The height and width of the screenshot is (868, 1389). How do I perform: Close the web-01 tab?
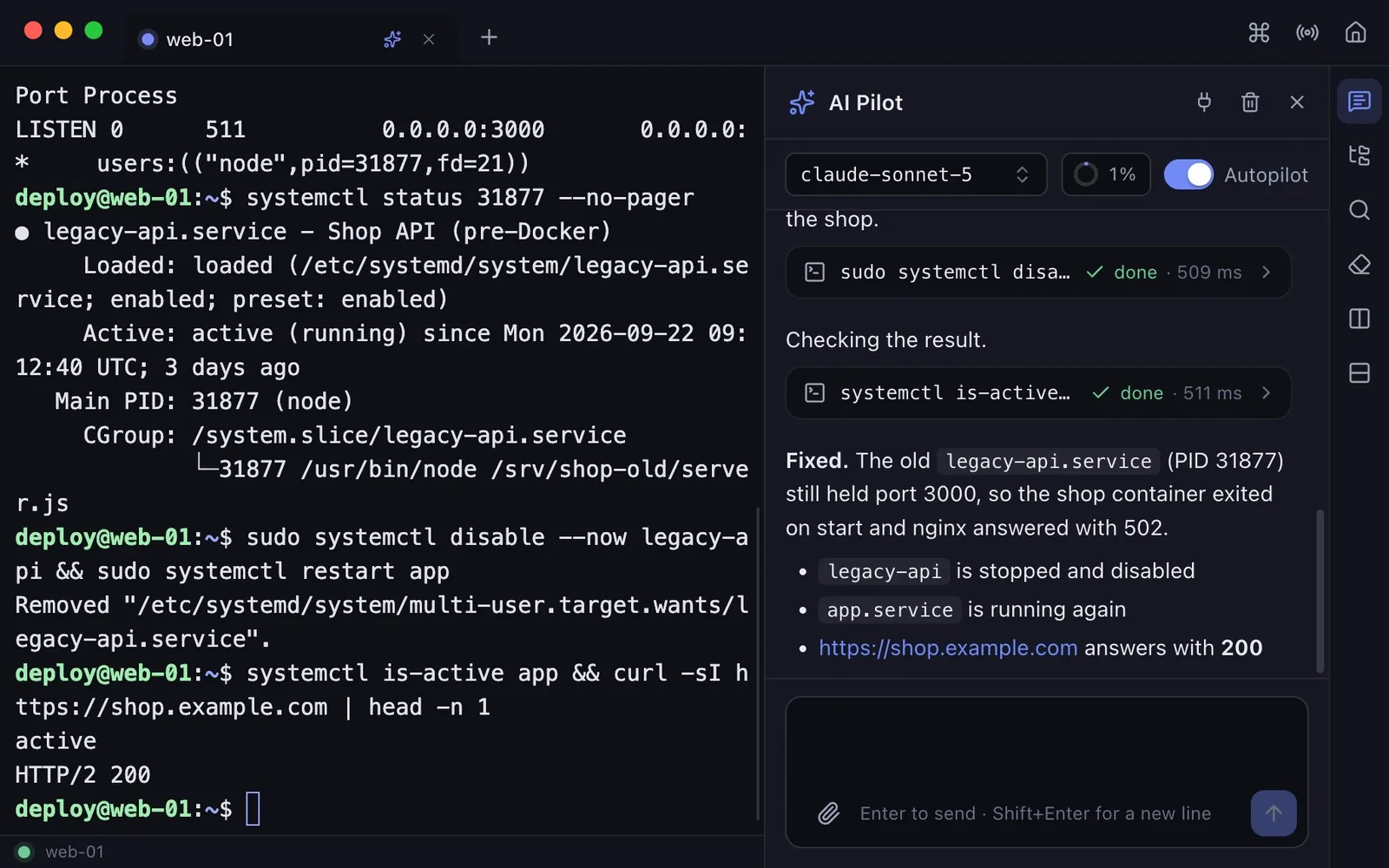429,39
